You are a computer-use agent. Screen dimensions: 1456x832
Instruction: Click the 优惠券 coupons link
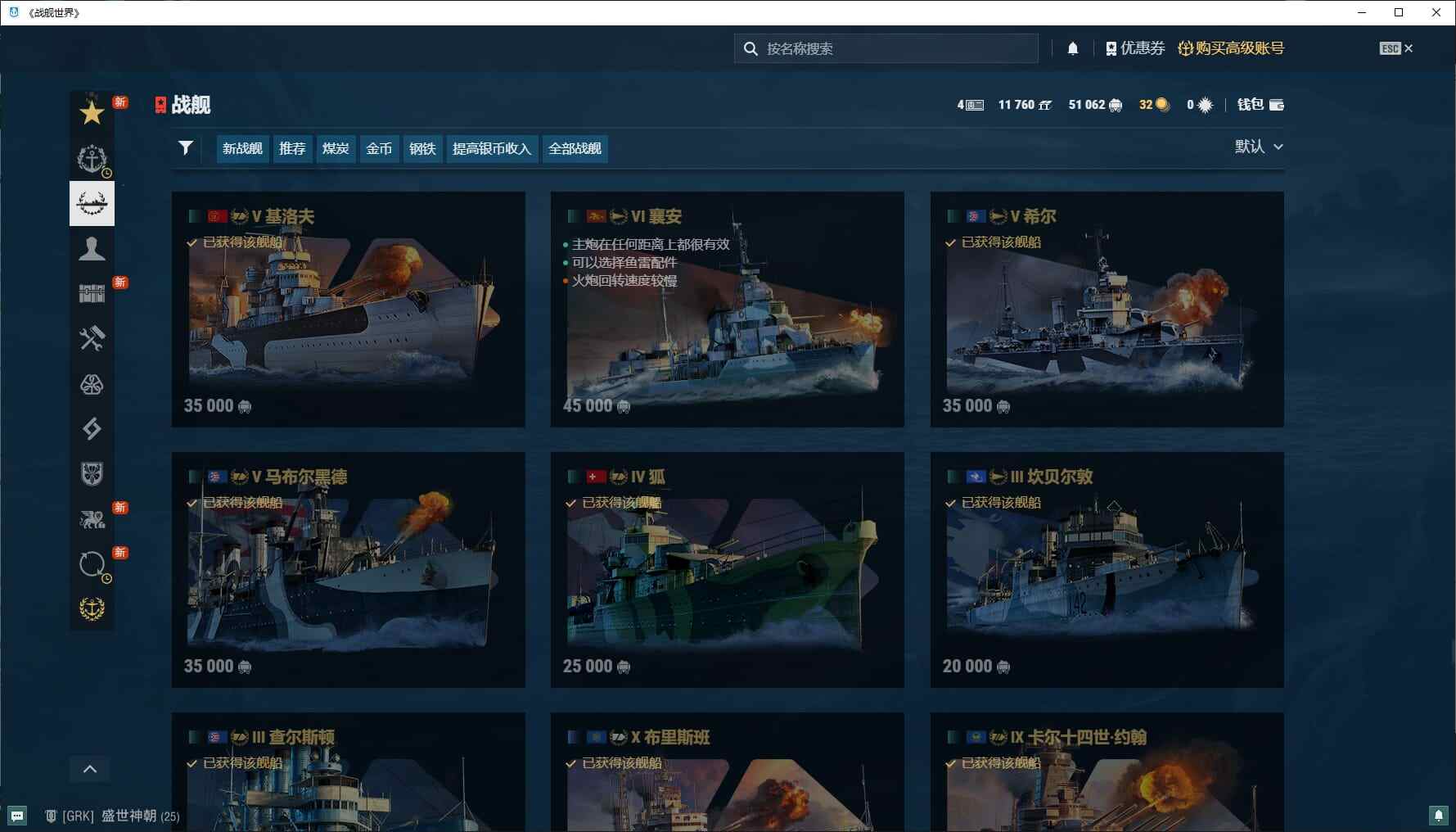coord(1134,48)
